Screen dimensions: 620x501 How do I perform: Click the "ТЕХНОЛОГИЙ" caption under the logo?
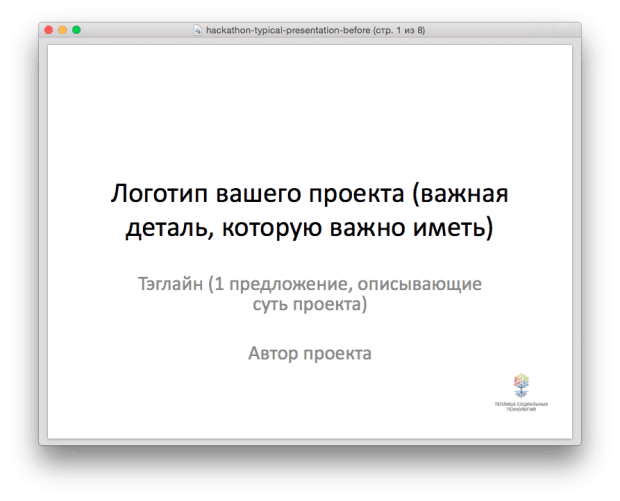click(521, 410)
